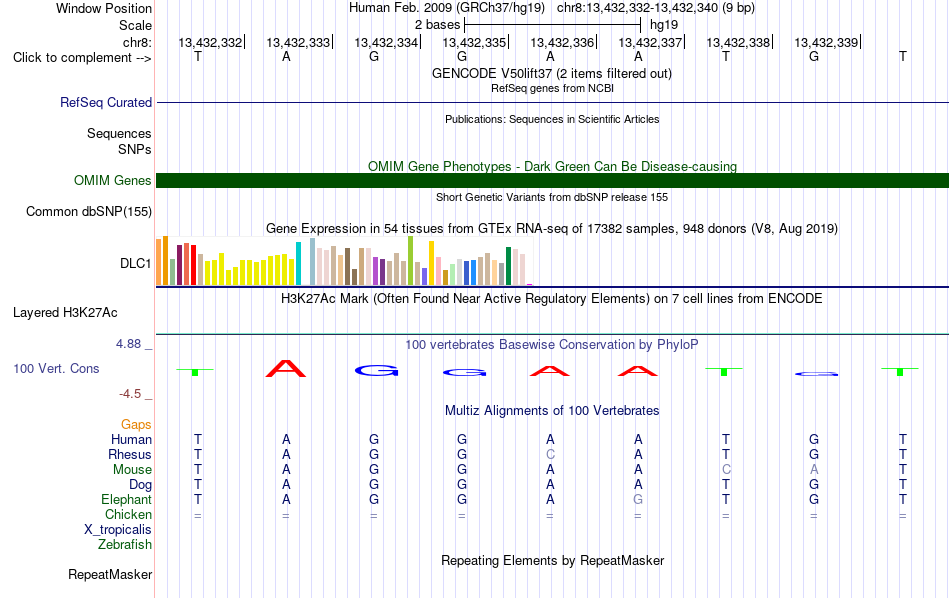Image resolution: width=950 pixels, height=598 pixels.
Task: Select the Elephant alignment row label
Action: pyautogui.click(x=126, y=499)
